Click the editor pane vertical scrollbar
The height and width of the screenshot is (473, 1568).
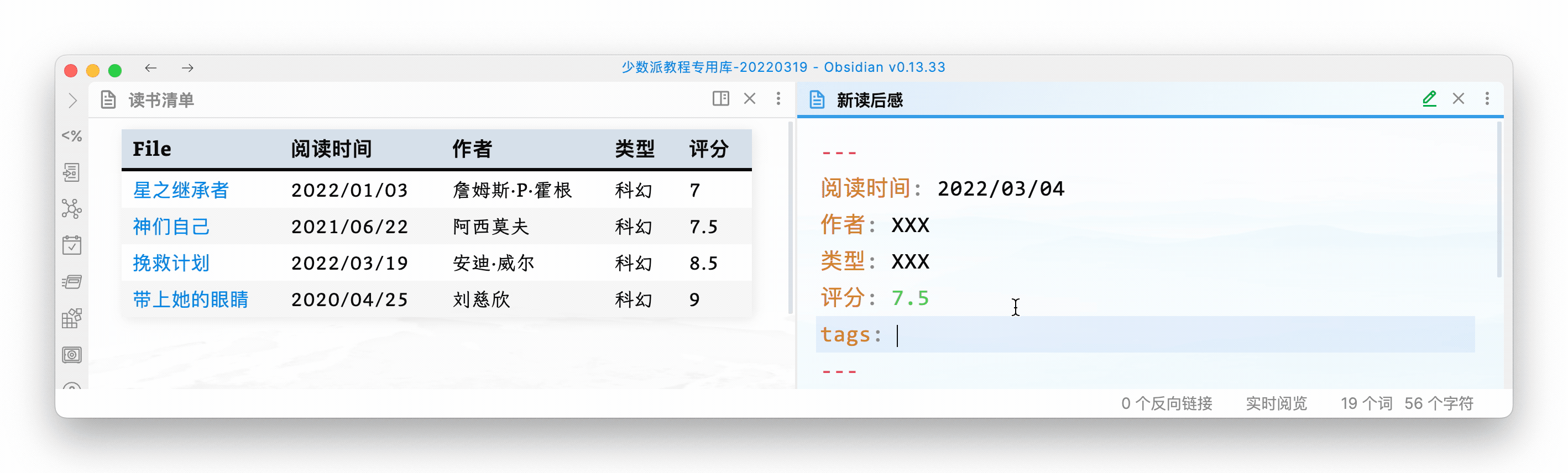[x=1498, y=201]
